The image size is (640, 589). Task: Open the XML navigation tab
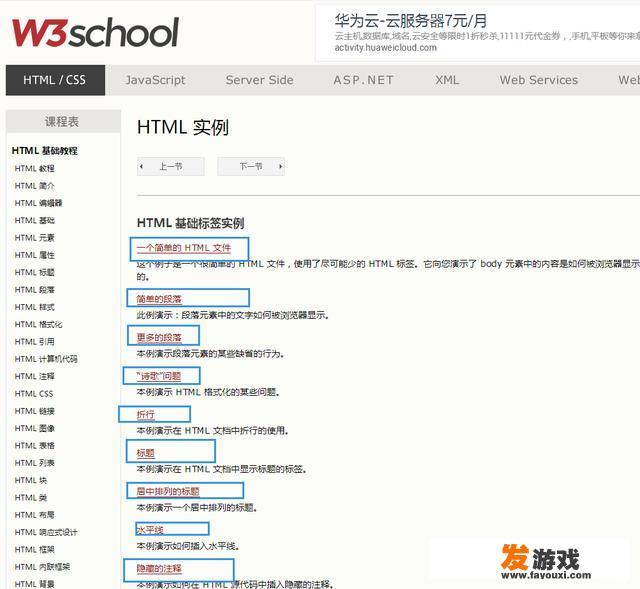[447, 80]
